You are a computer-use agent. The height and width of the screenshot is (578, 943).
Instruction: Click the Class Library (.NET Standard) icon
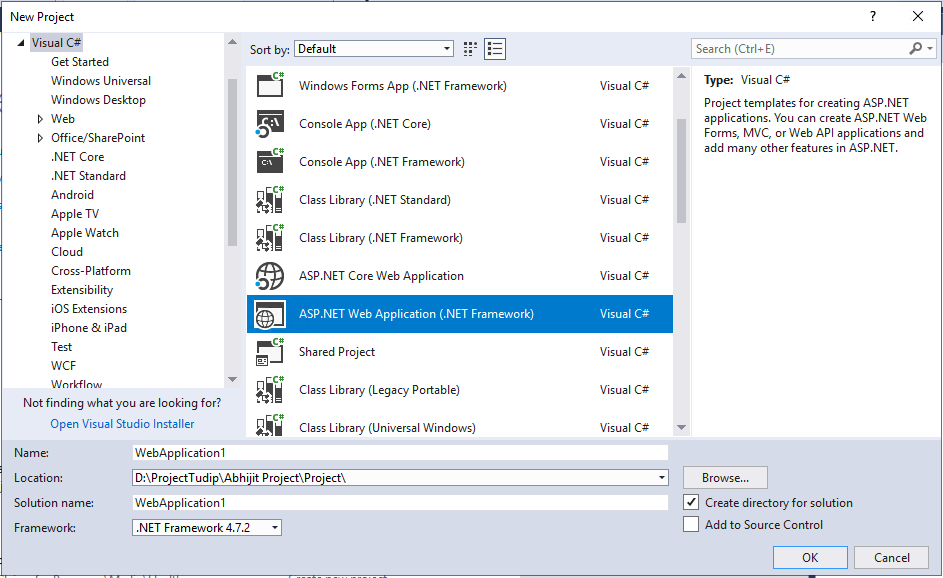(270, 199)
